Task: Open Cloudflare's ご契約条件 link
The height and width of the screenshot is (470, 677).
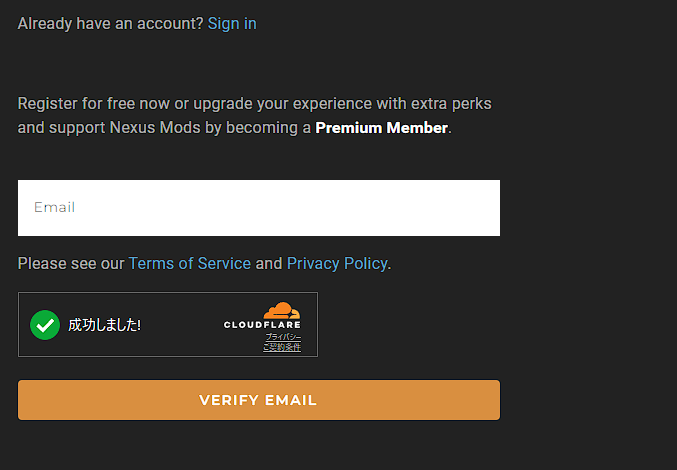Action: (x=282, y=347)
